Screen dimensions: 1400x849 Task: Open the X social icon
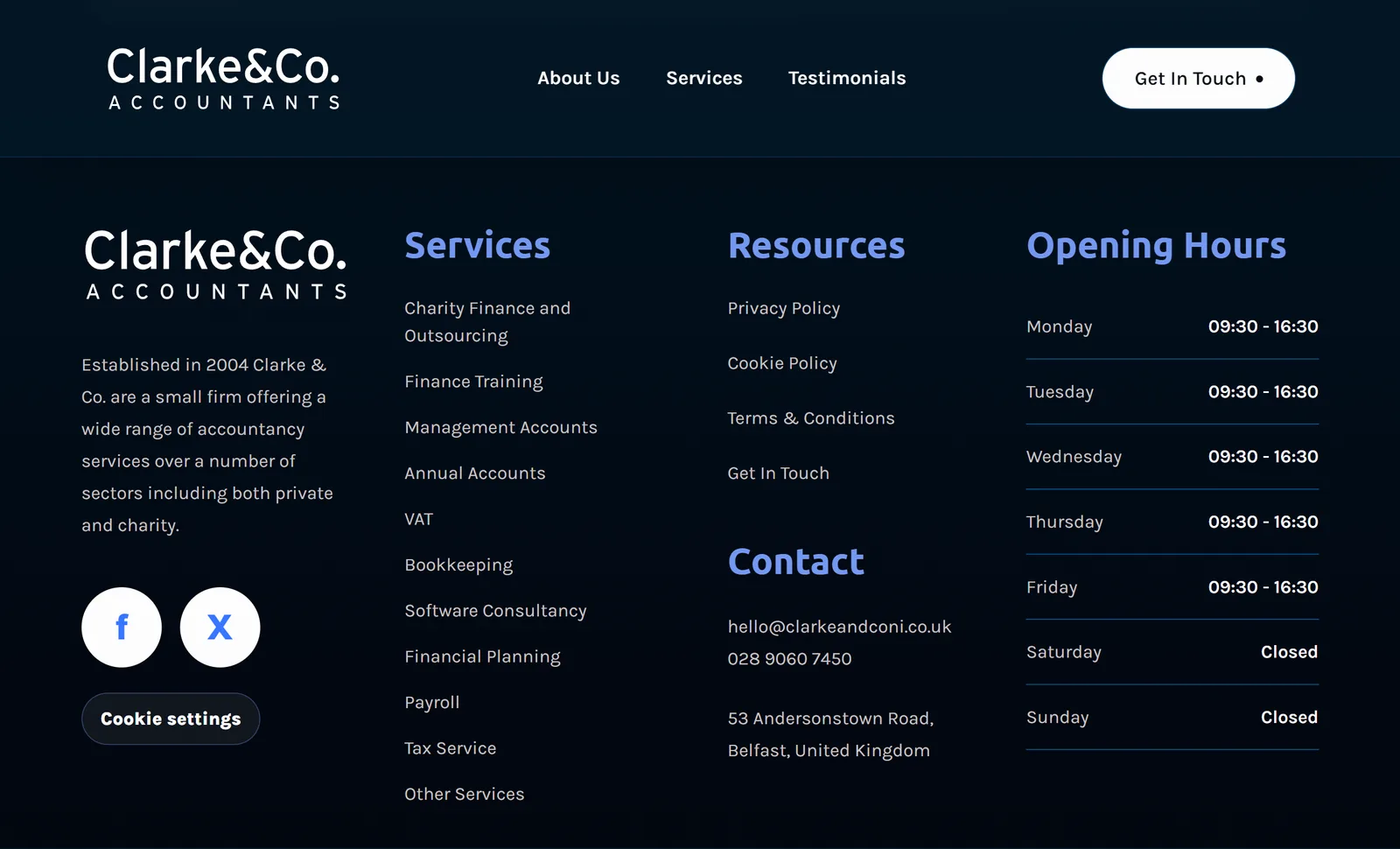[x=220, y=627]
